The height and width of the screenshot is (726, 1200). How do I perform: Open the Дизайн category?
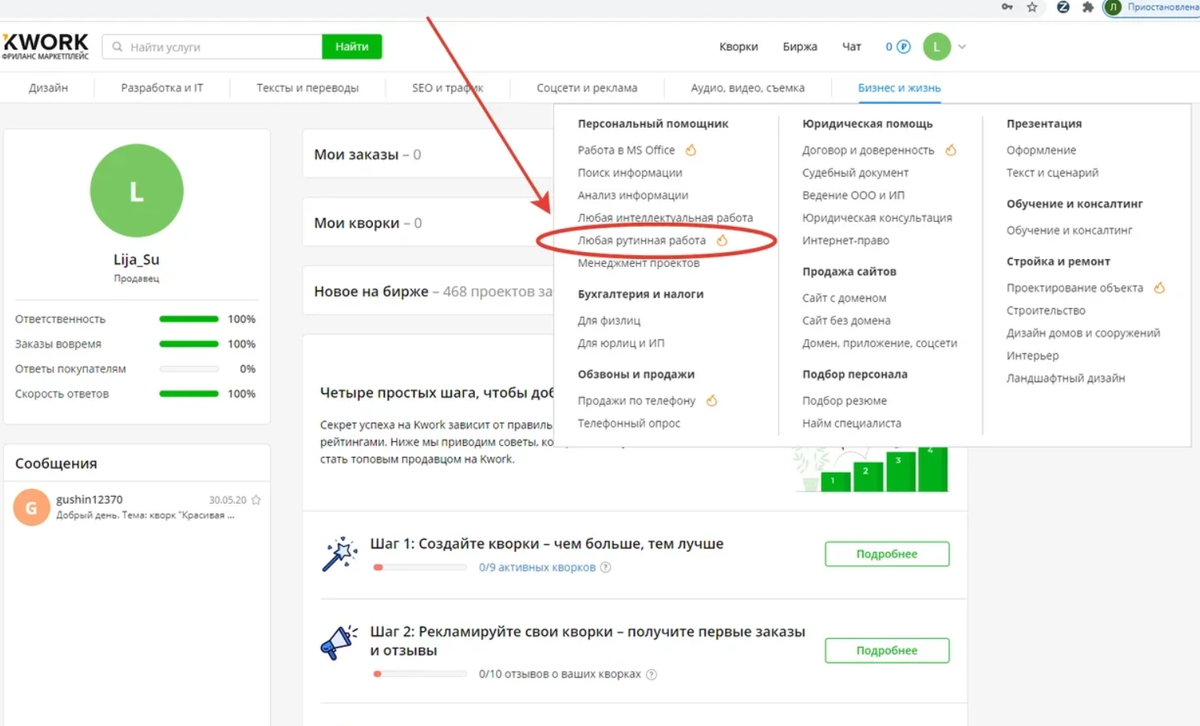click(48, 88)
